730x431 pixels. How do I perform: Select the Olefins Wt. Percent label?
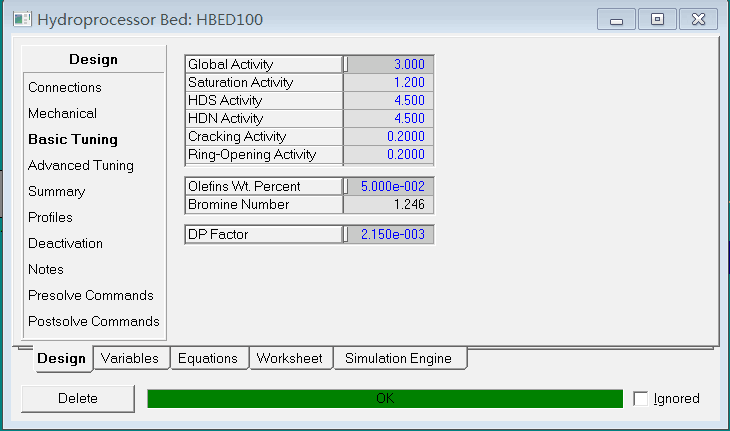pyautogui.click(x=264, y=187)
